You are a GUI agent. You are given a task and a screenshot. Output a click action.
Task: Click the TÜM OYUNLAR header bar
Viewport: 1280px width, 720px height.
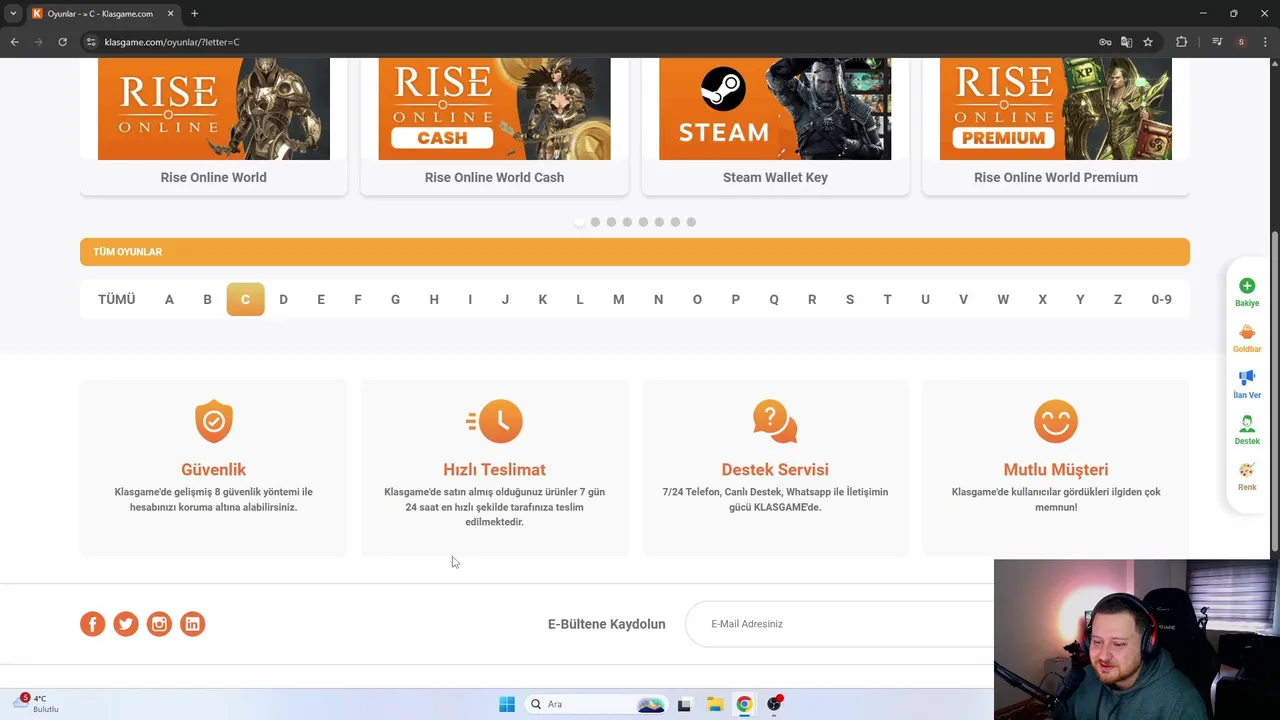click(x=635, y=252)
